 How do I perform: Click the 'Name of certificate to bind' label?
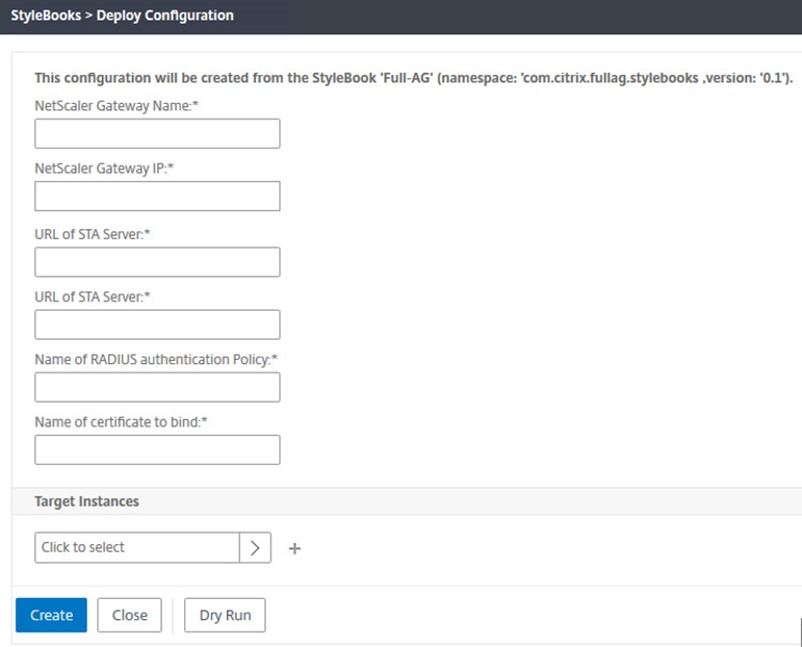[x=120, y=422]
